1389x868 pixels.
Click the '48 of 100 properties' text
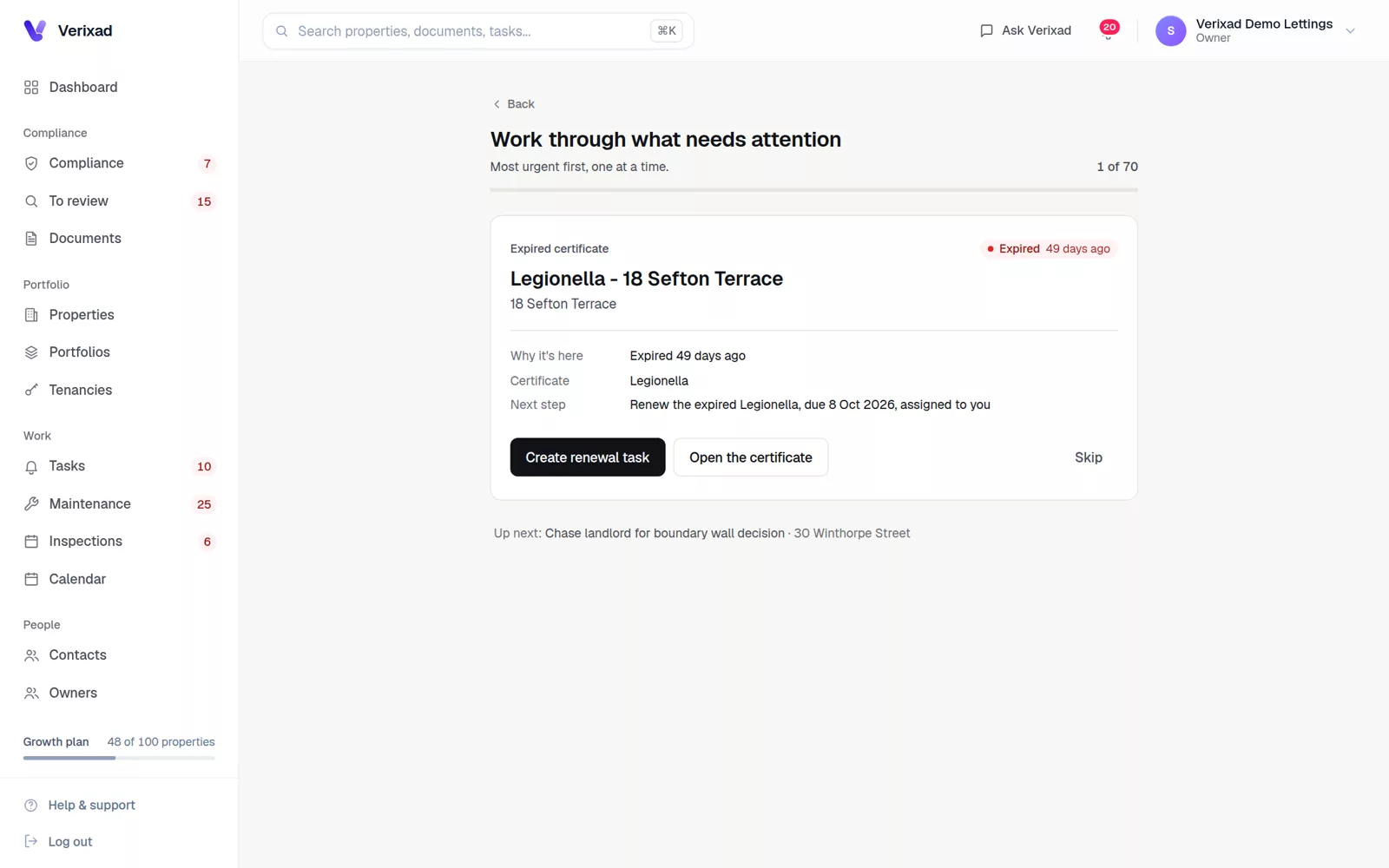(x=161, y=742)
